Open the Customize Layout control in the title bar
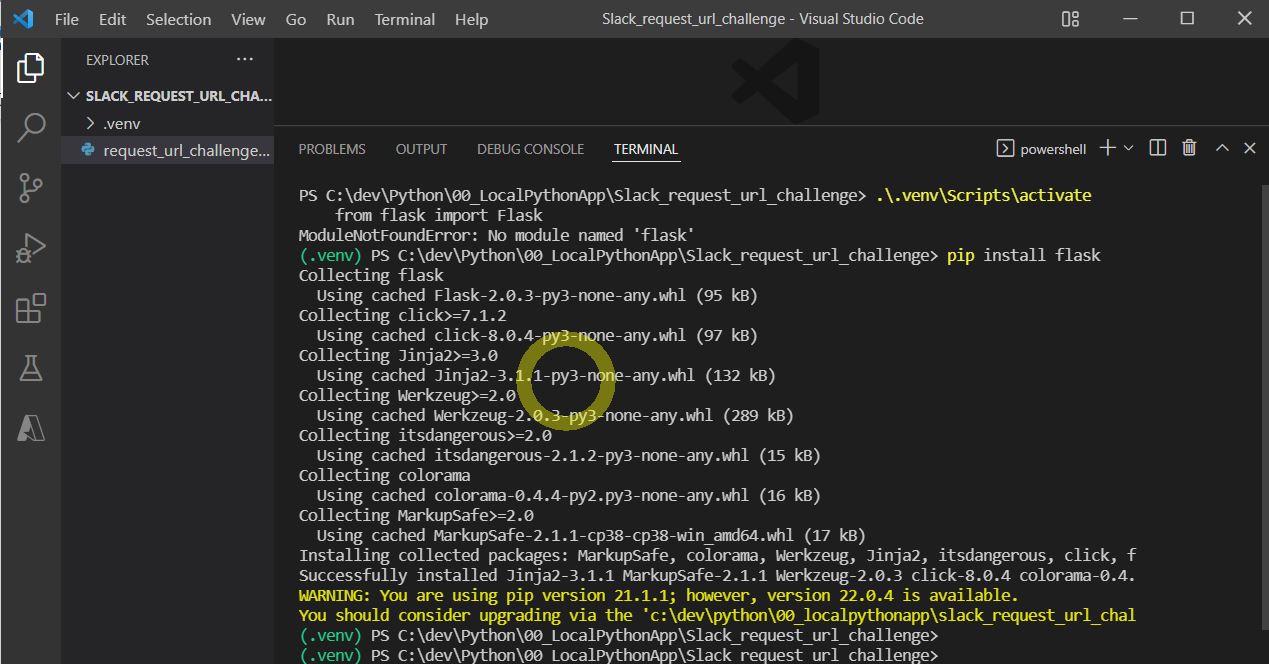This screenshot has height=664, width=1269. click(1070, 19)
